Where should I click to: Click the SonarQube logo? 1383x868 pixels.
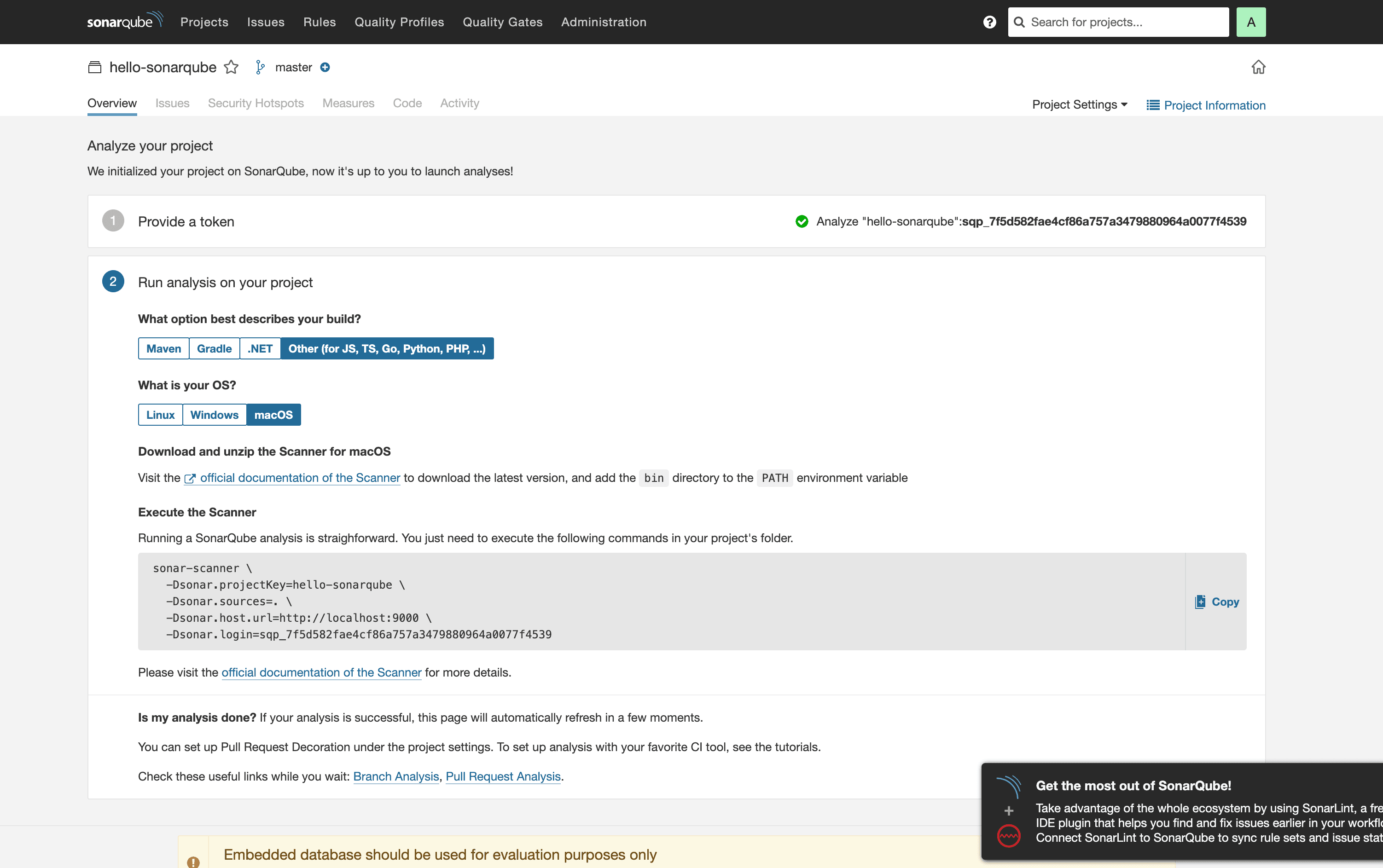(x=125, y=21)
